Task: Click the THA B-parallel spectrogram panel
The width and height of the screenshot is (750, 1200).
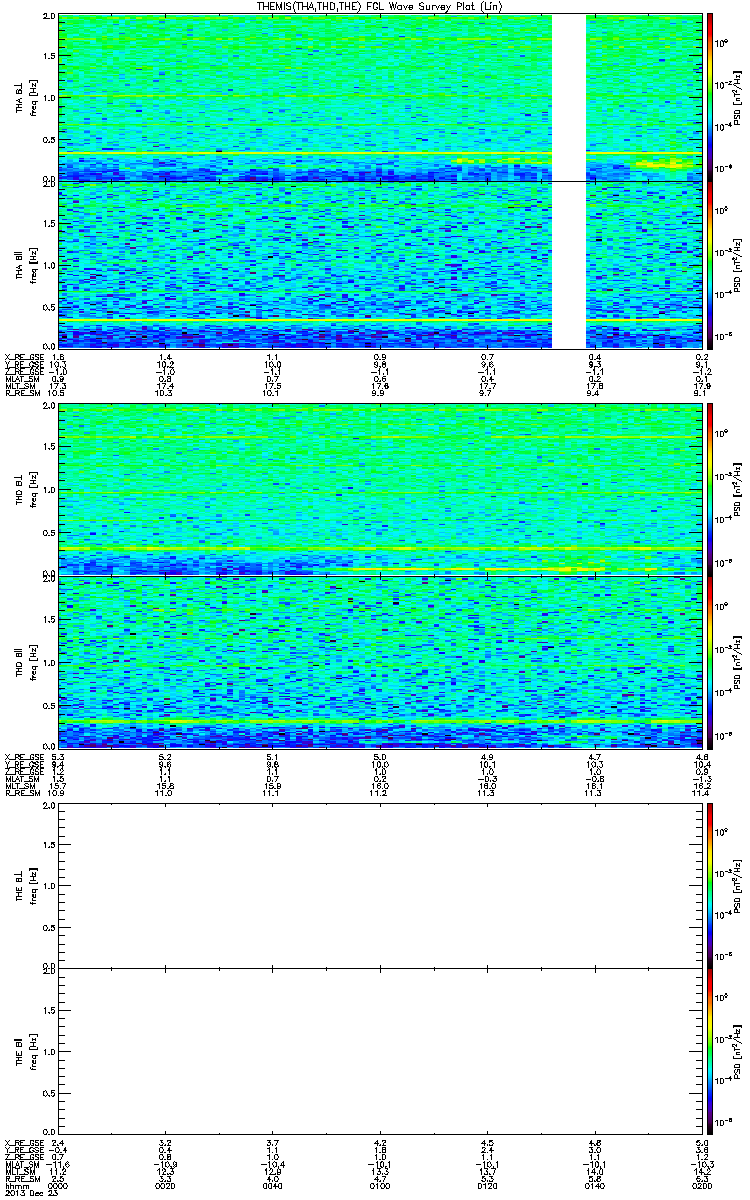Action: (379, 264)
